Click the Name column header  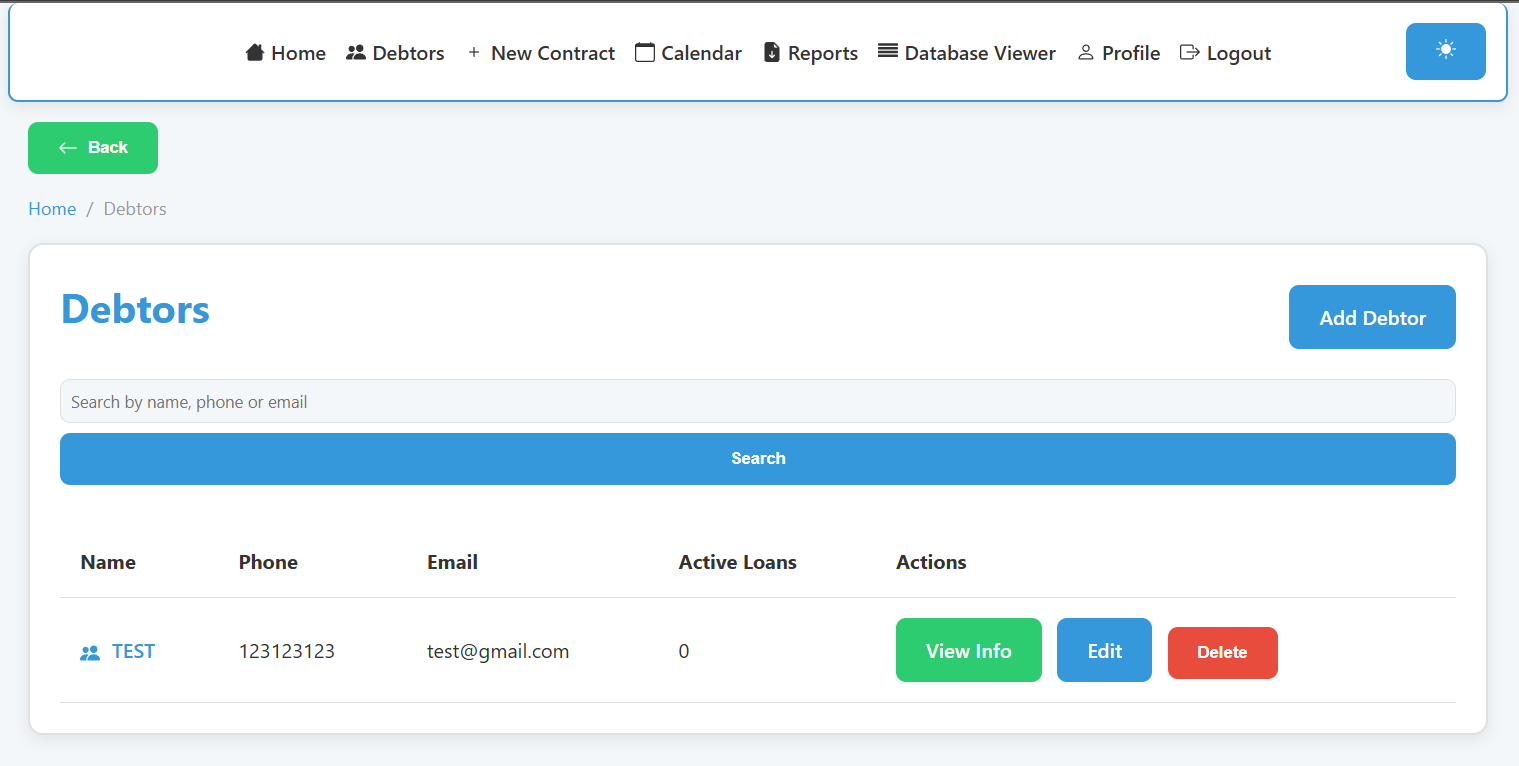(108, 562)
